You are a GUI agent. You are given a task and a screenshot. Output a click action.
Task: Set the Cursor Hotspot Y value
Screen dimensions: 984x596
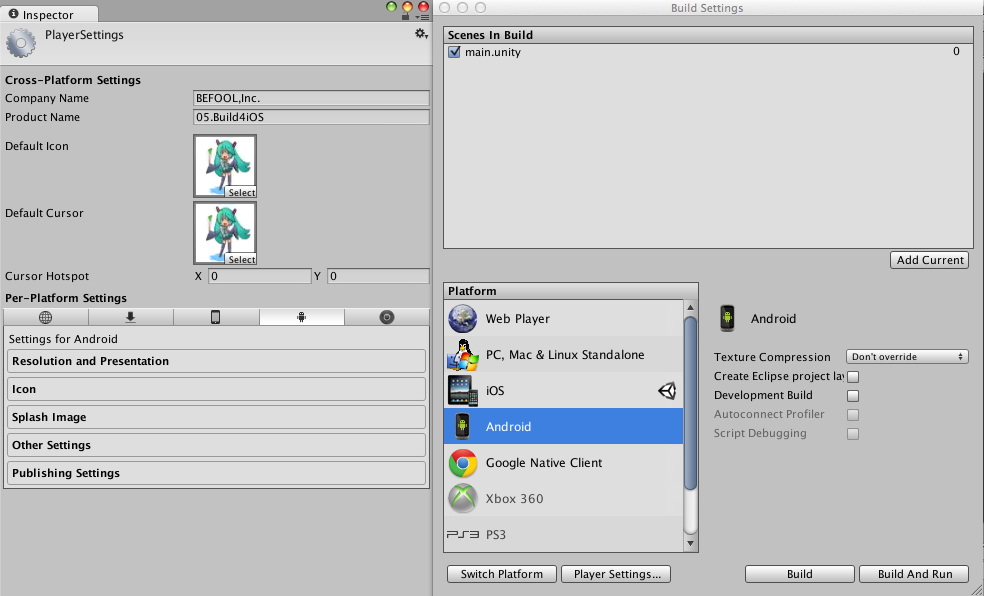pos(378,276)
